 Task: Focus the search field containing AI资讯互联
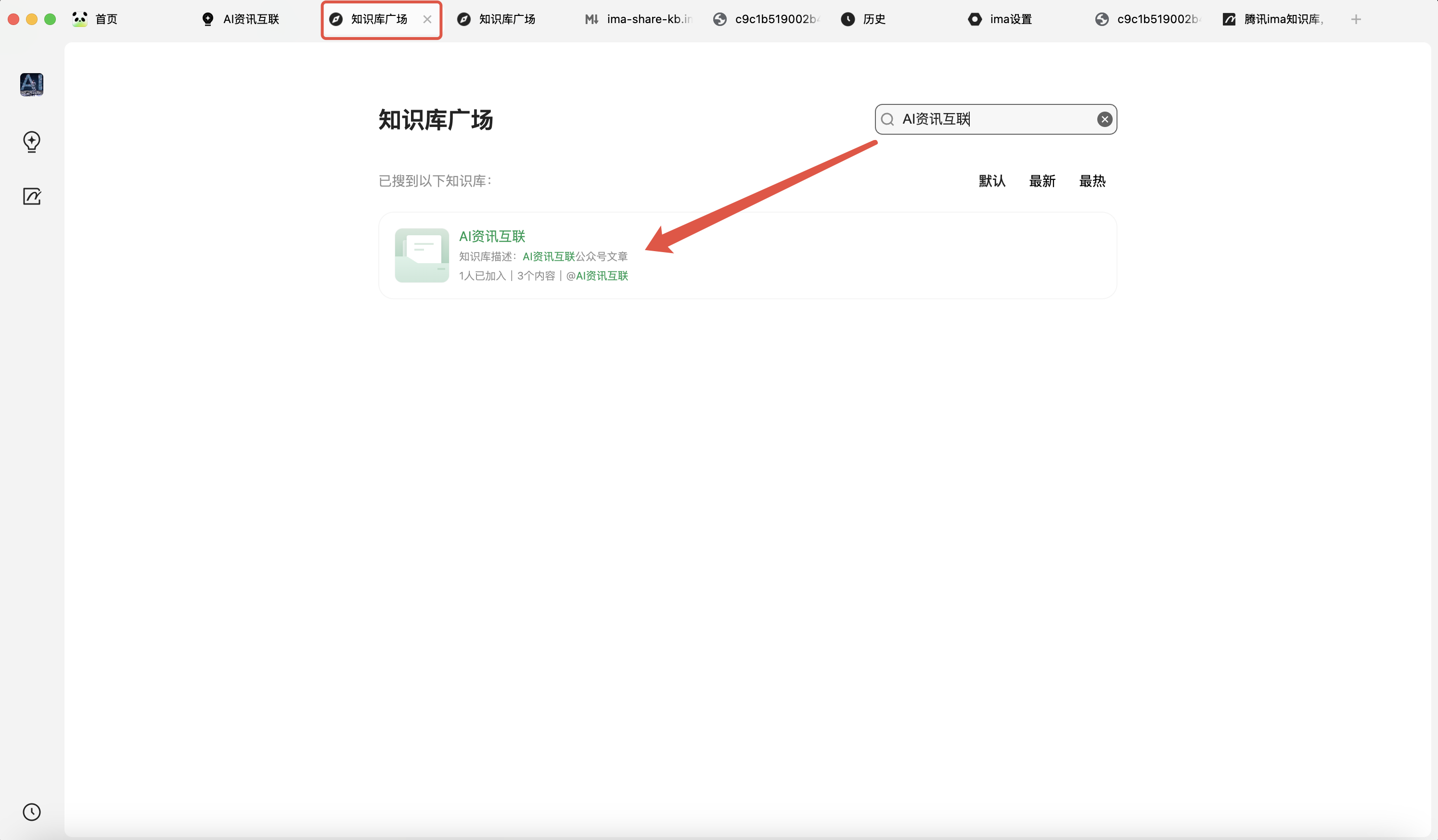(x=995, y=119)
